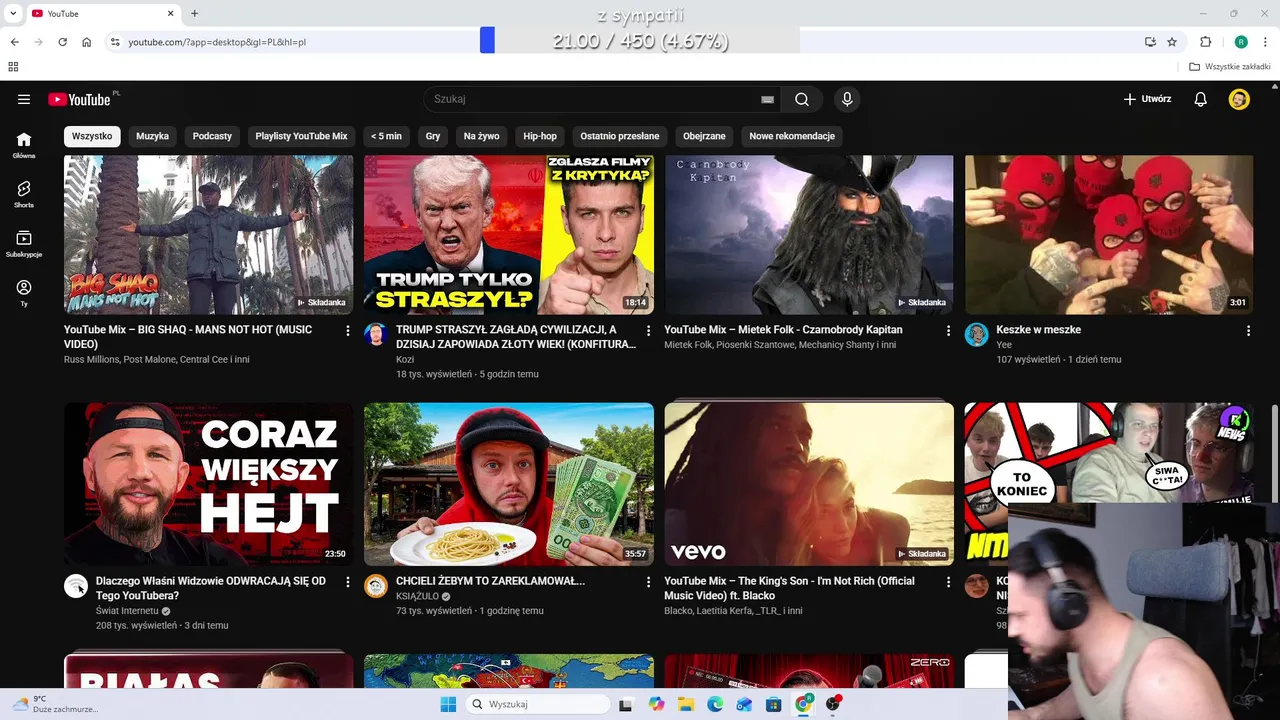Bookmark this page with the star
This screenshot has height=720, width=1280.
1172,42
